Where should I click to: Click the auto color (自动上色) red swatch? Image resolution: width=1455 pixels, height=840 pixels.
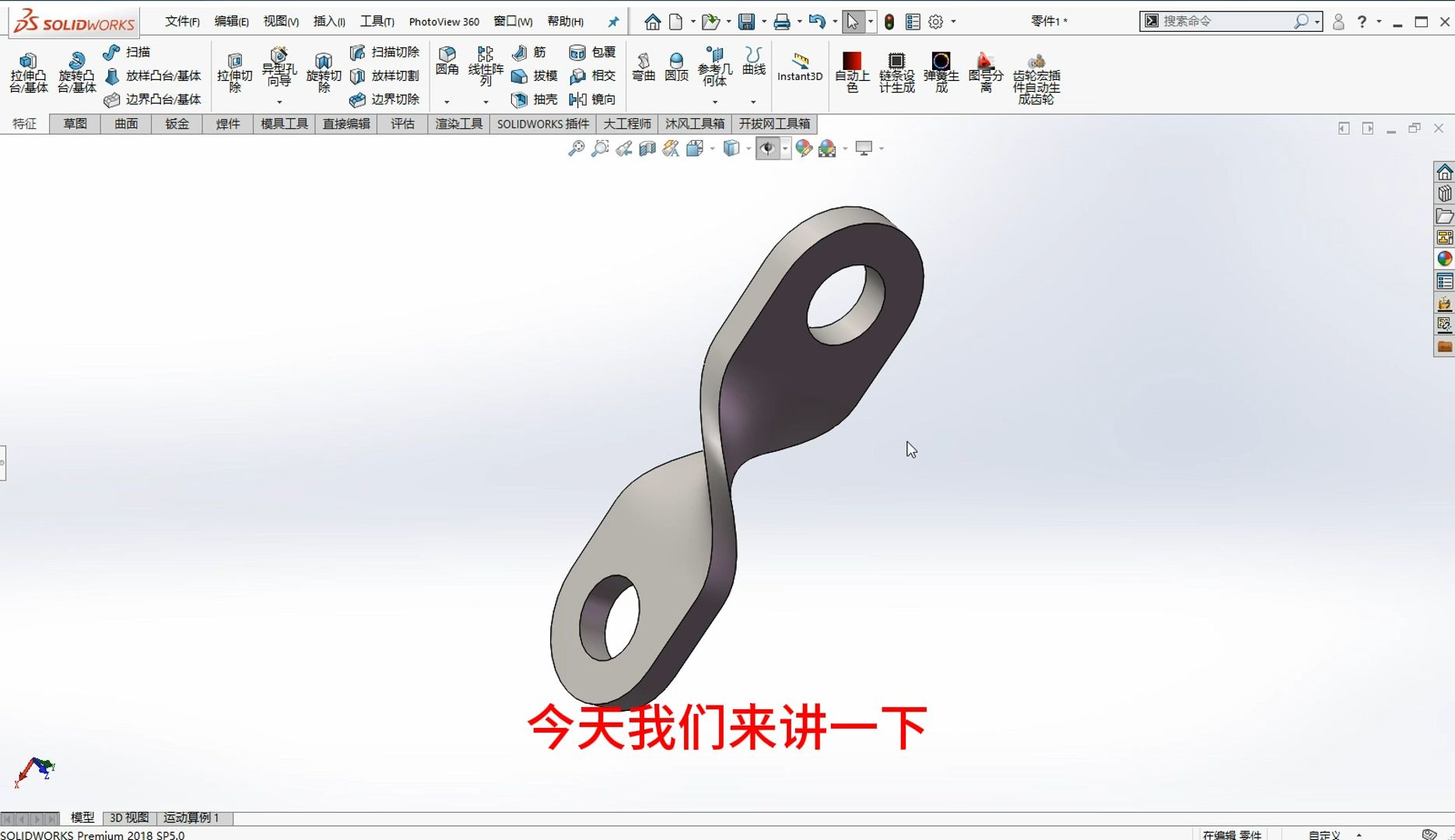(x=852, y=72)
